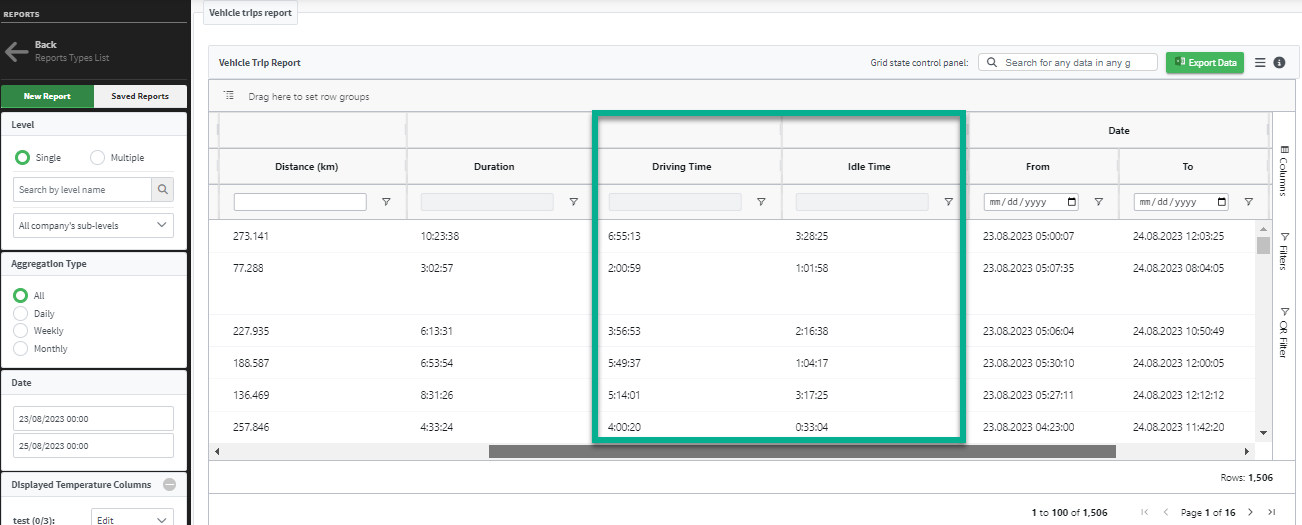Sort by Driving Time column header
1302x525 pixels.
click(682, 167)
